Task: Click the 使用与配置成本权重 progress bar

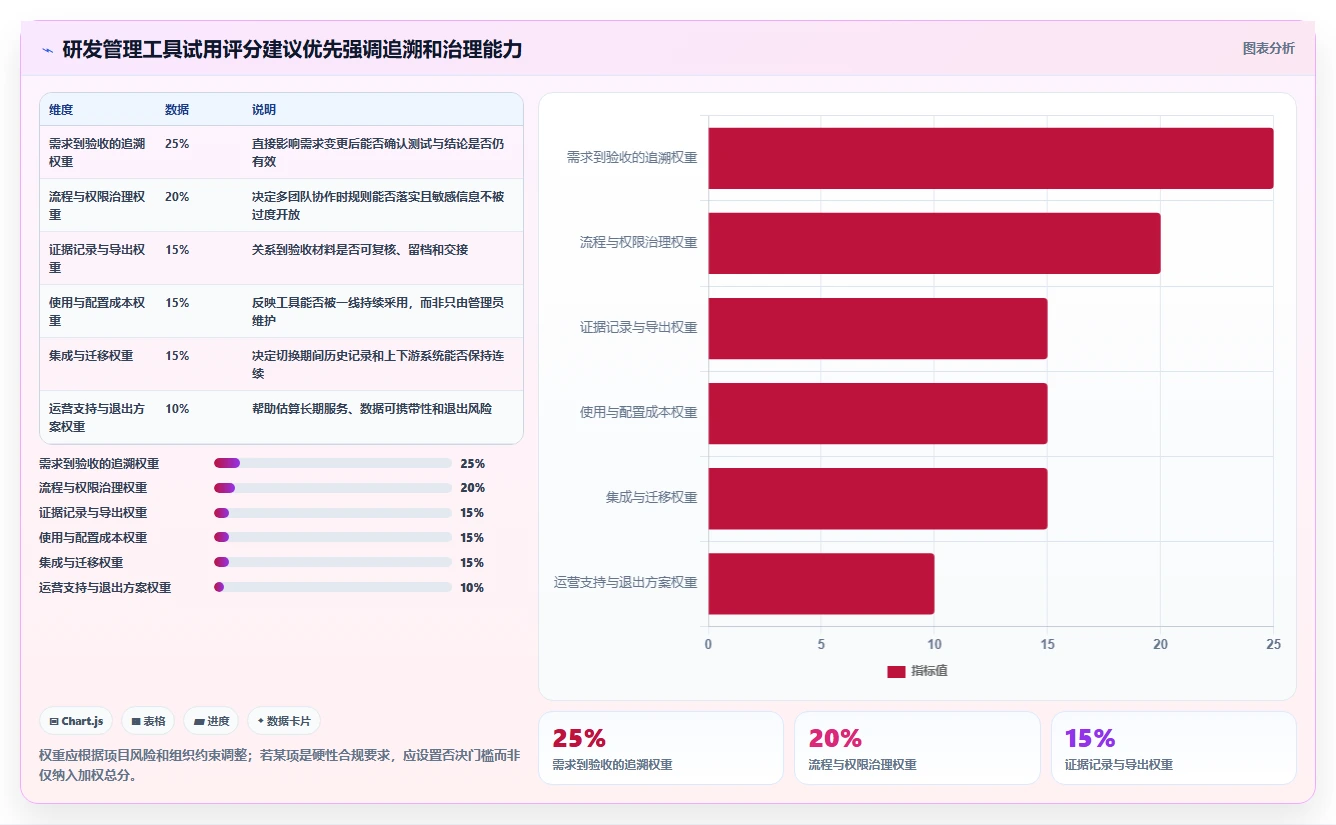Action: click(x=333, y=538)
